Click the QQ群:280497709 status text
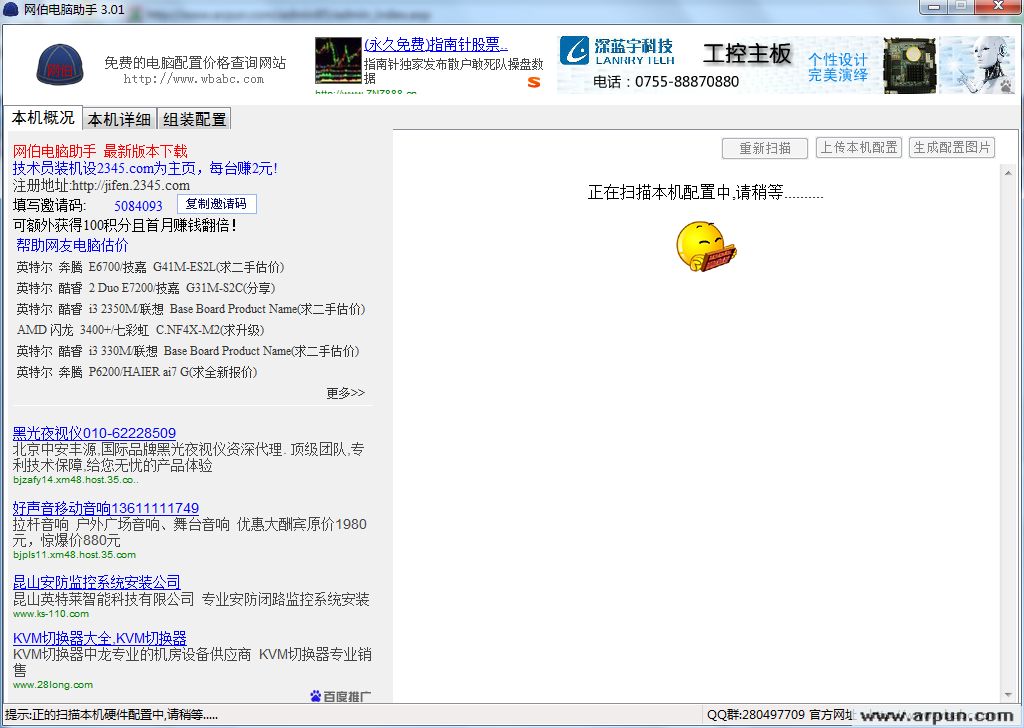Viewport: 1024px width, 728px height. coord(756,715)
